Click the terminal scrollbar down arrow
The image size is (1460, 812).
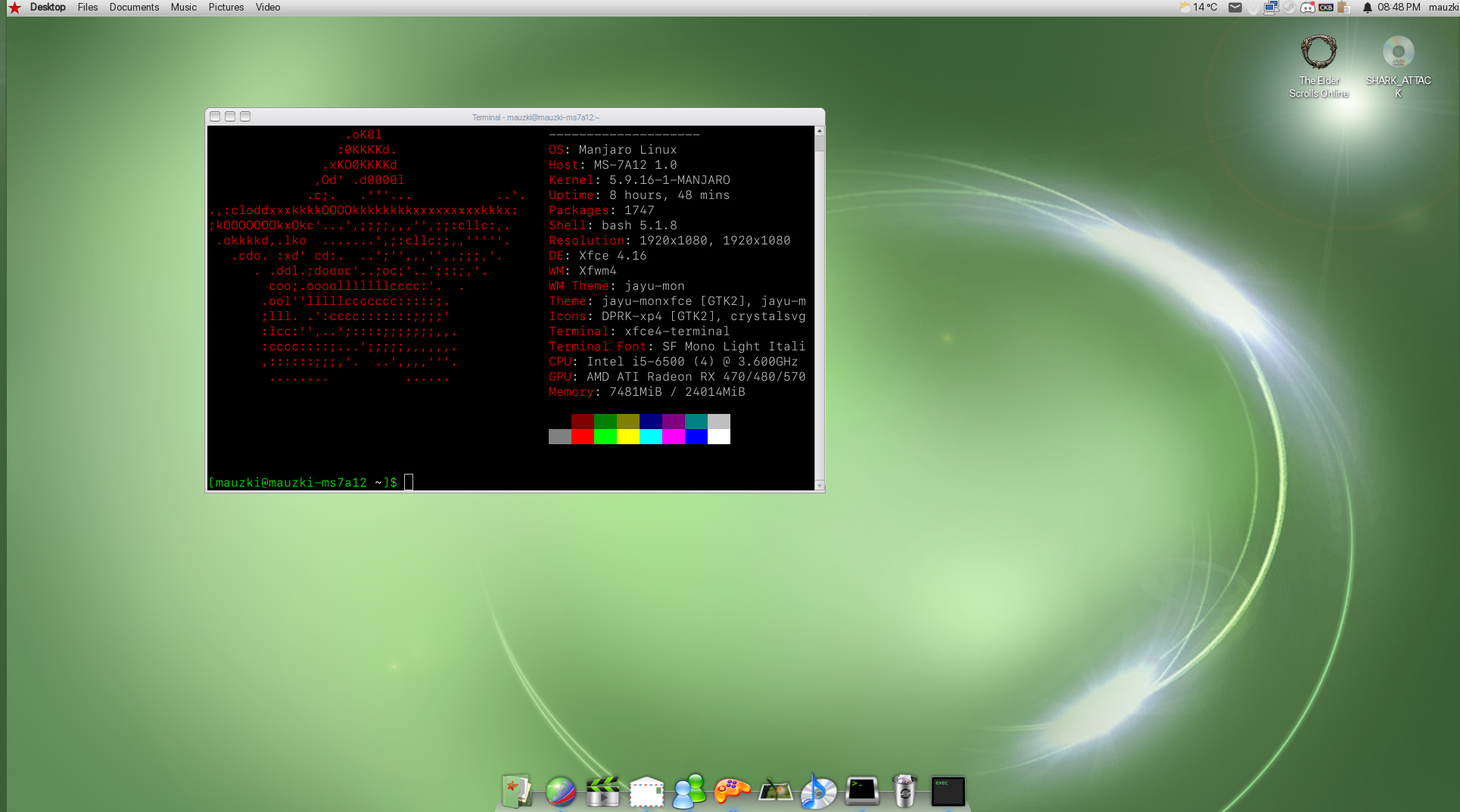[819, 486]
